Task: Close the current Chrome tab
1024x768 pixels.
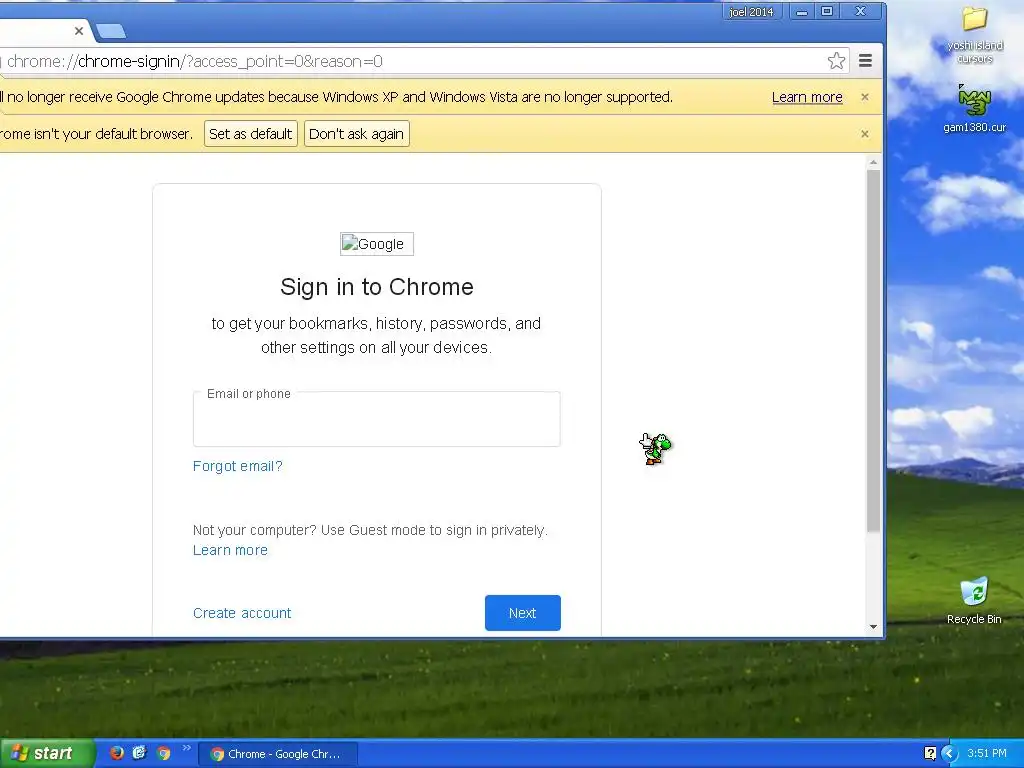Action: 78,31
